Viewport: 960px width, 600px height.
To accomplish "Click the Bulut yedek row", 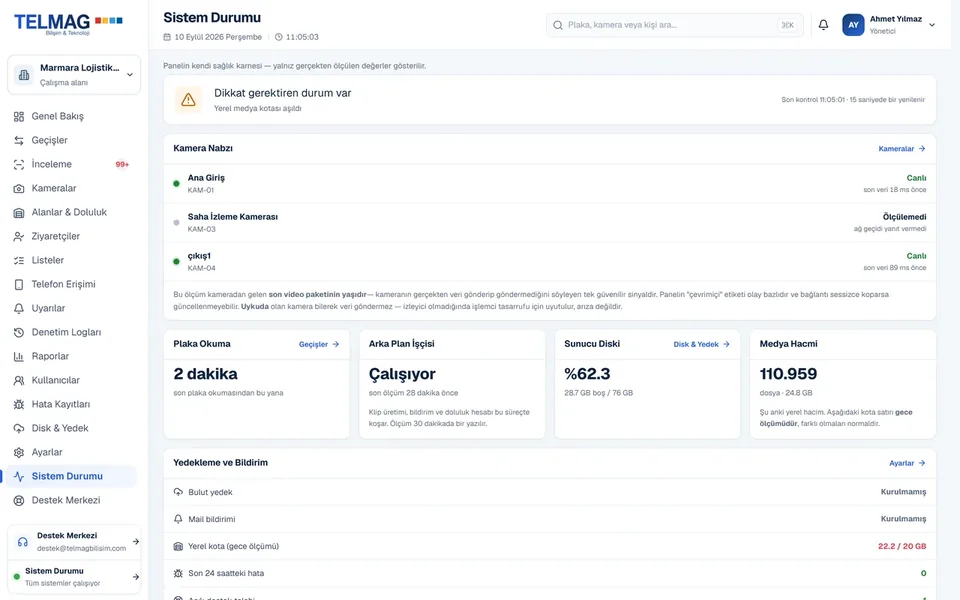I will tap(550, 492).
